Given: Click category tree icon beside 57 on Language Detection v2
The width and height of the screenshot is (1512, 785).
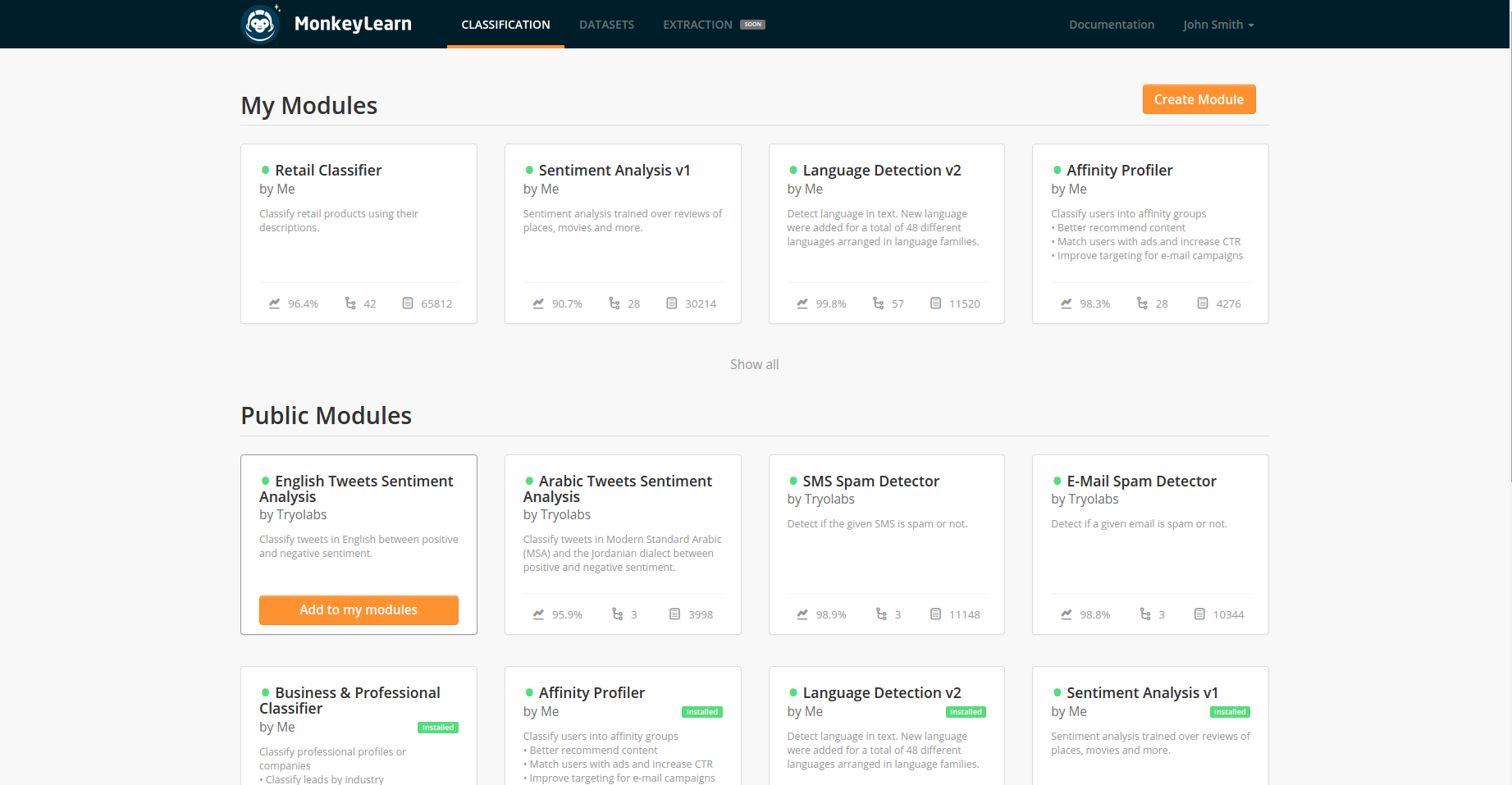Looking at the screenshot, I should (879, 304).
